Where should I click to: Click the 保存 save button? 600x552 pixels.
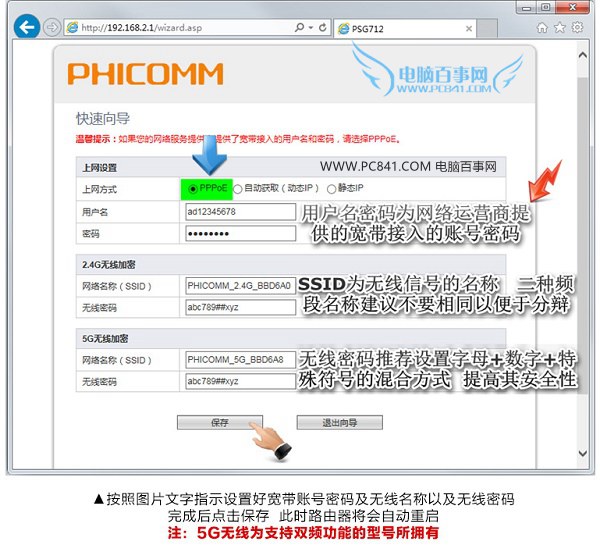(x=219, y=422)
